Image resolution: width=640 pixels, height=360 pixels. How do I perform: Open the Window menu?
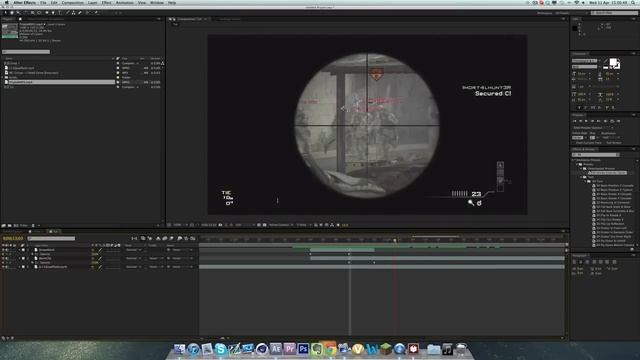(157, 2)
